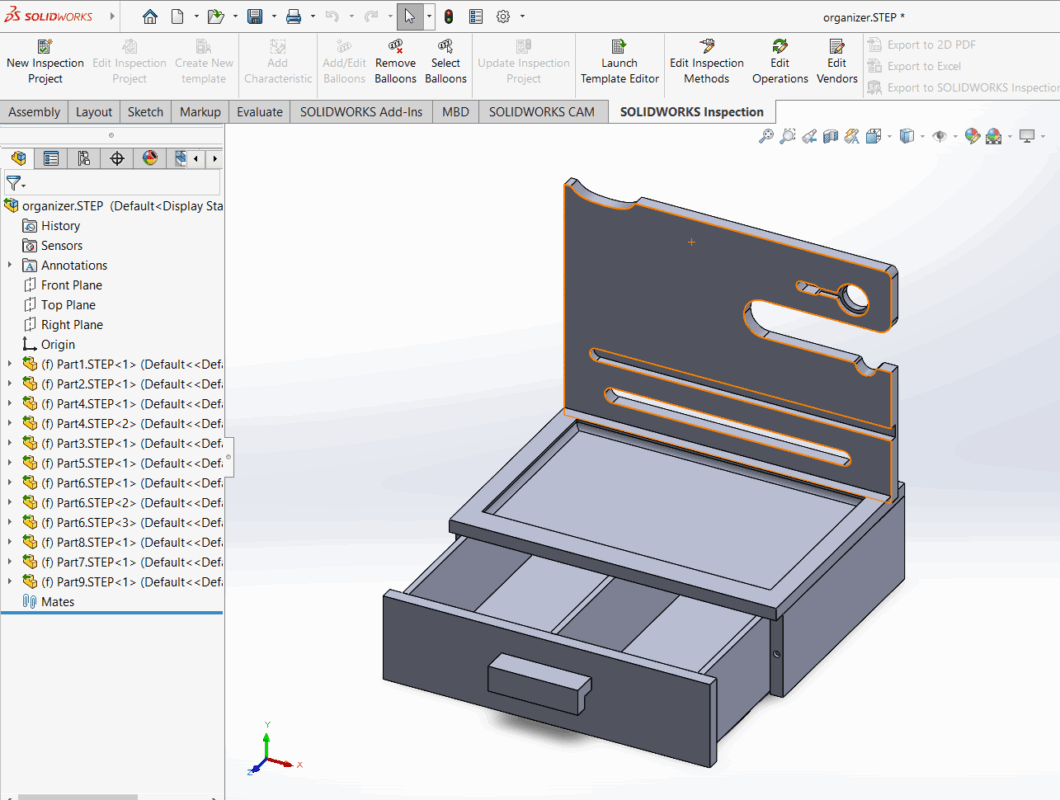This screenshot has width=1060, height=800.
Task: Open Edit Inspection Methods
Action: (x=706, y=62)
